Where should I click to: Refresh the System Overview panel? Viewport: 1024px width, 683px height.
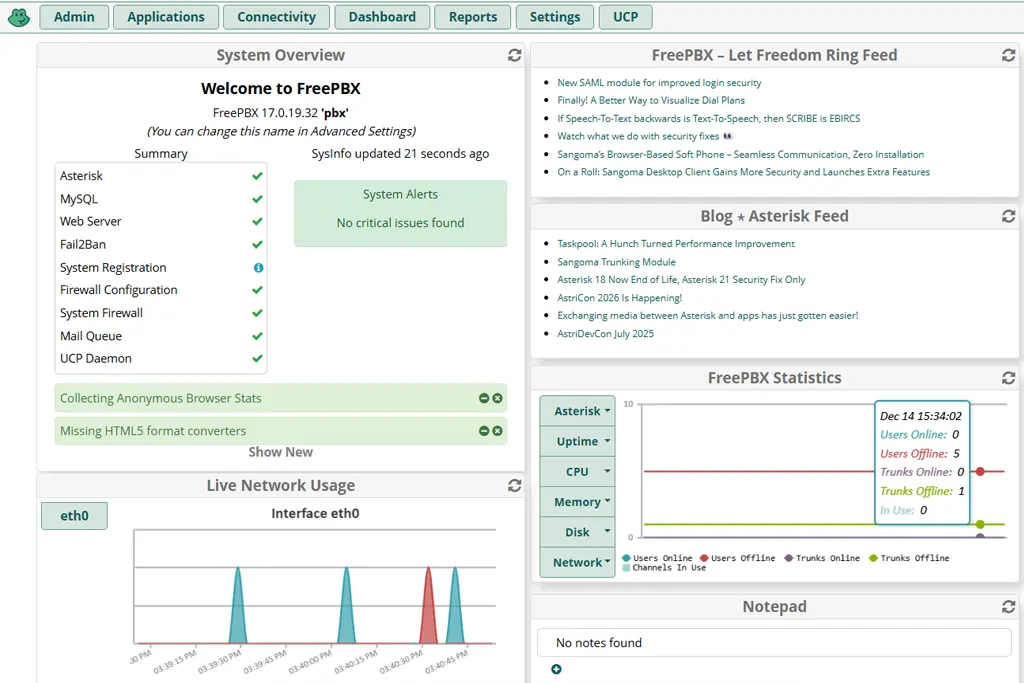(514, 56)
